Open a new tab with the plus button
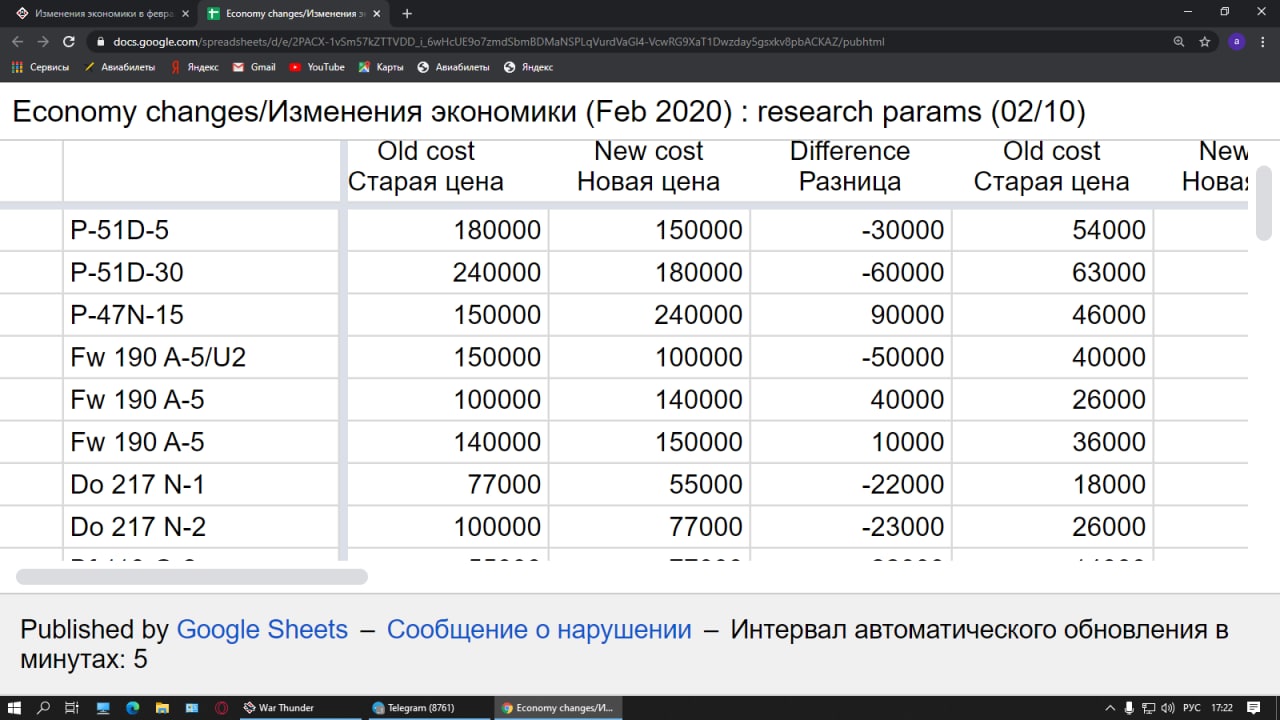This screenshot has height=720, width=1280. tap(407, 14)
